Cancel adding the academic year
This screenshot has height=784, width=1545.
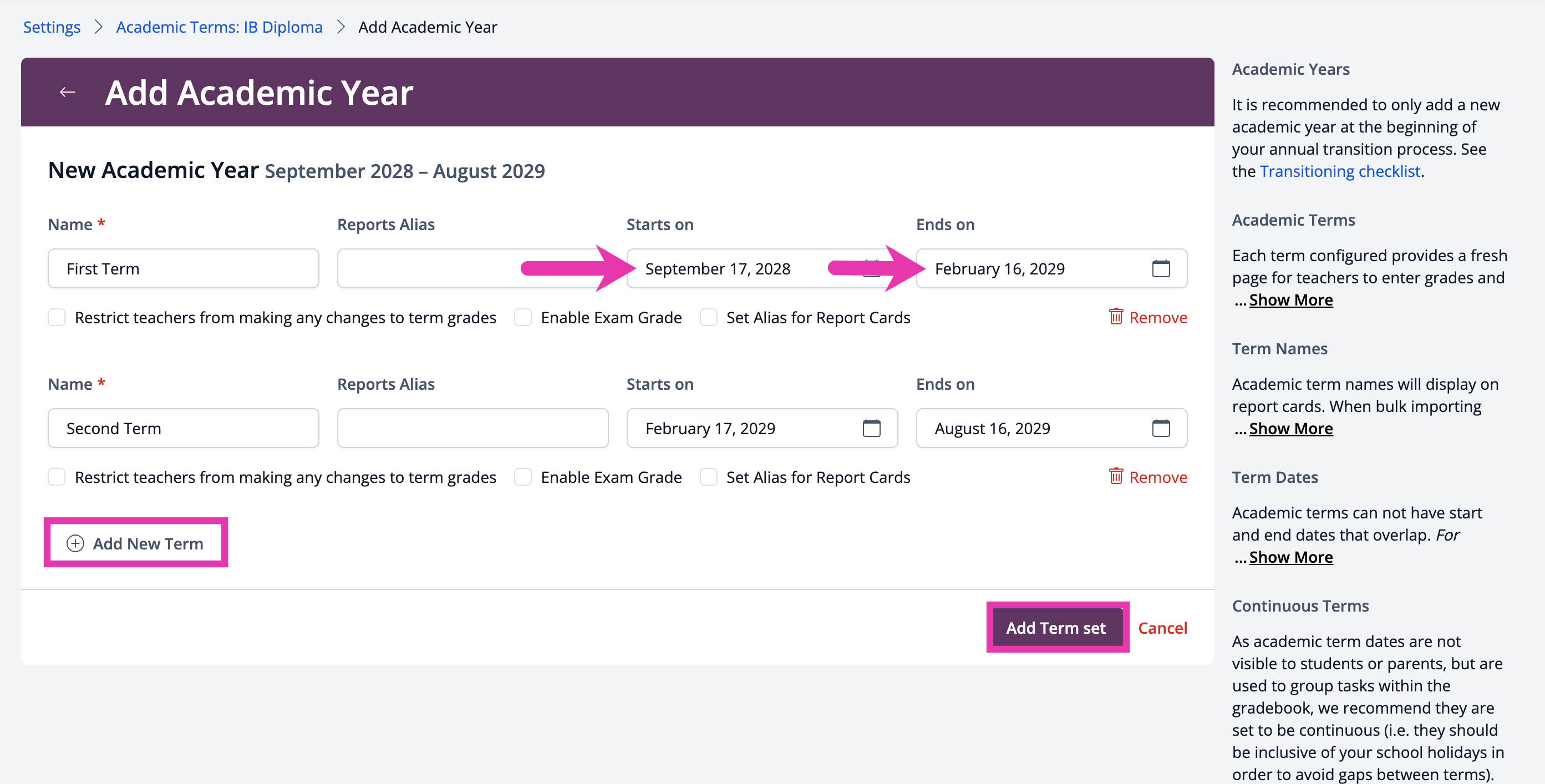click(1162, 628)
